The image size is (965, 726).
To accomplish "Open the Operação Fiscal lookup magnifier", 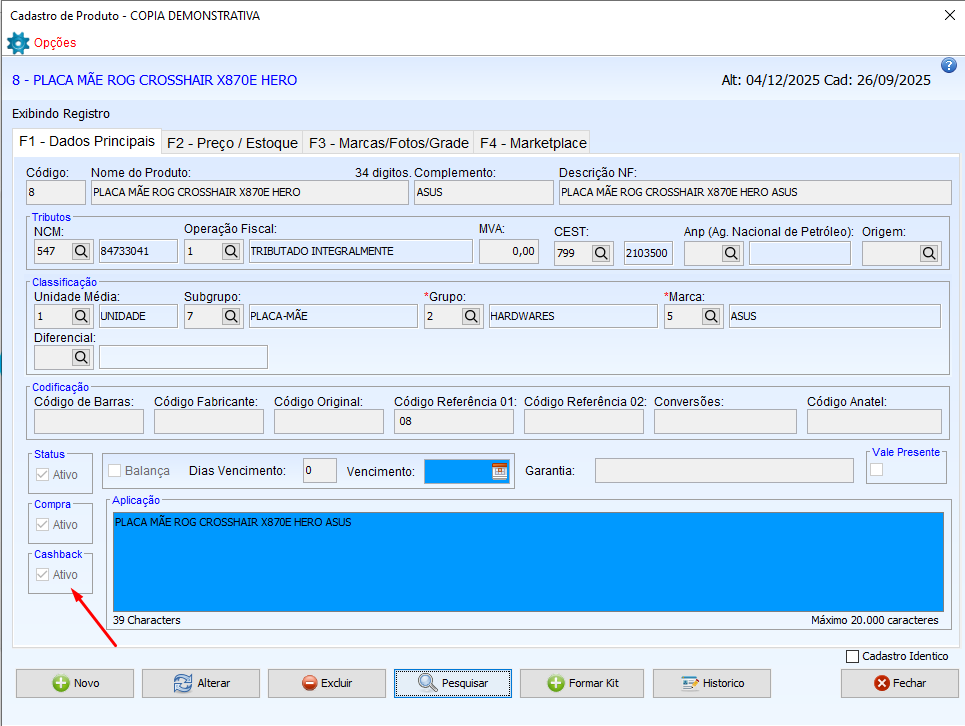I will coord(231,252).
